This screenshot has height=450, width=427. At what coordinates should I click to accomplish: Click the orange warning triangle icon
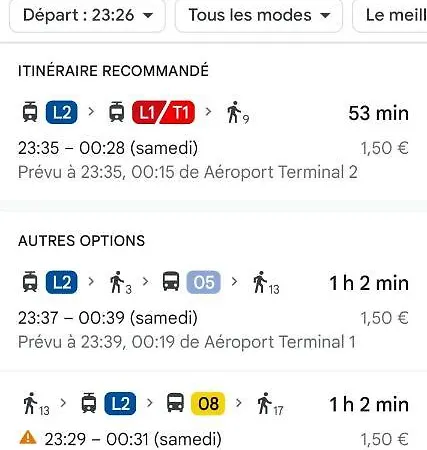tap(28, 438)
